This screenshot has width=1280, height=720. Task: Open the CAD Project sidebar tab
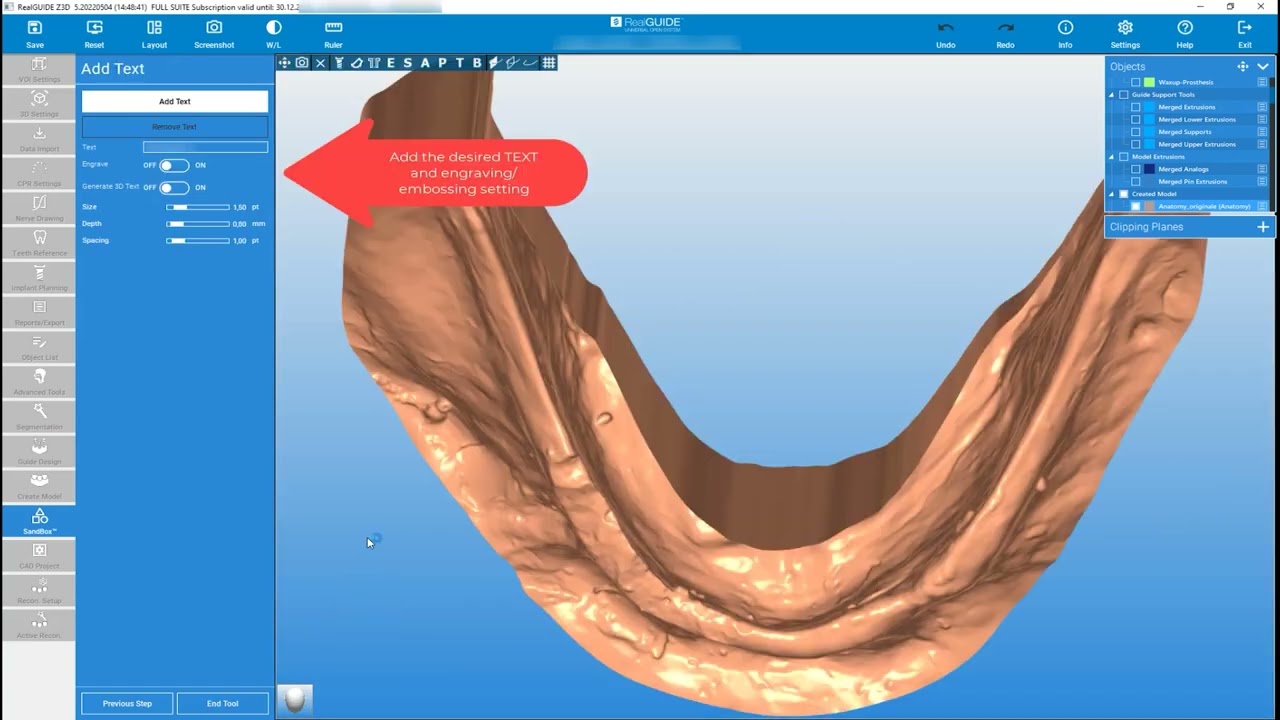(39, 556)
